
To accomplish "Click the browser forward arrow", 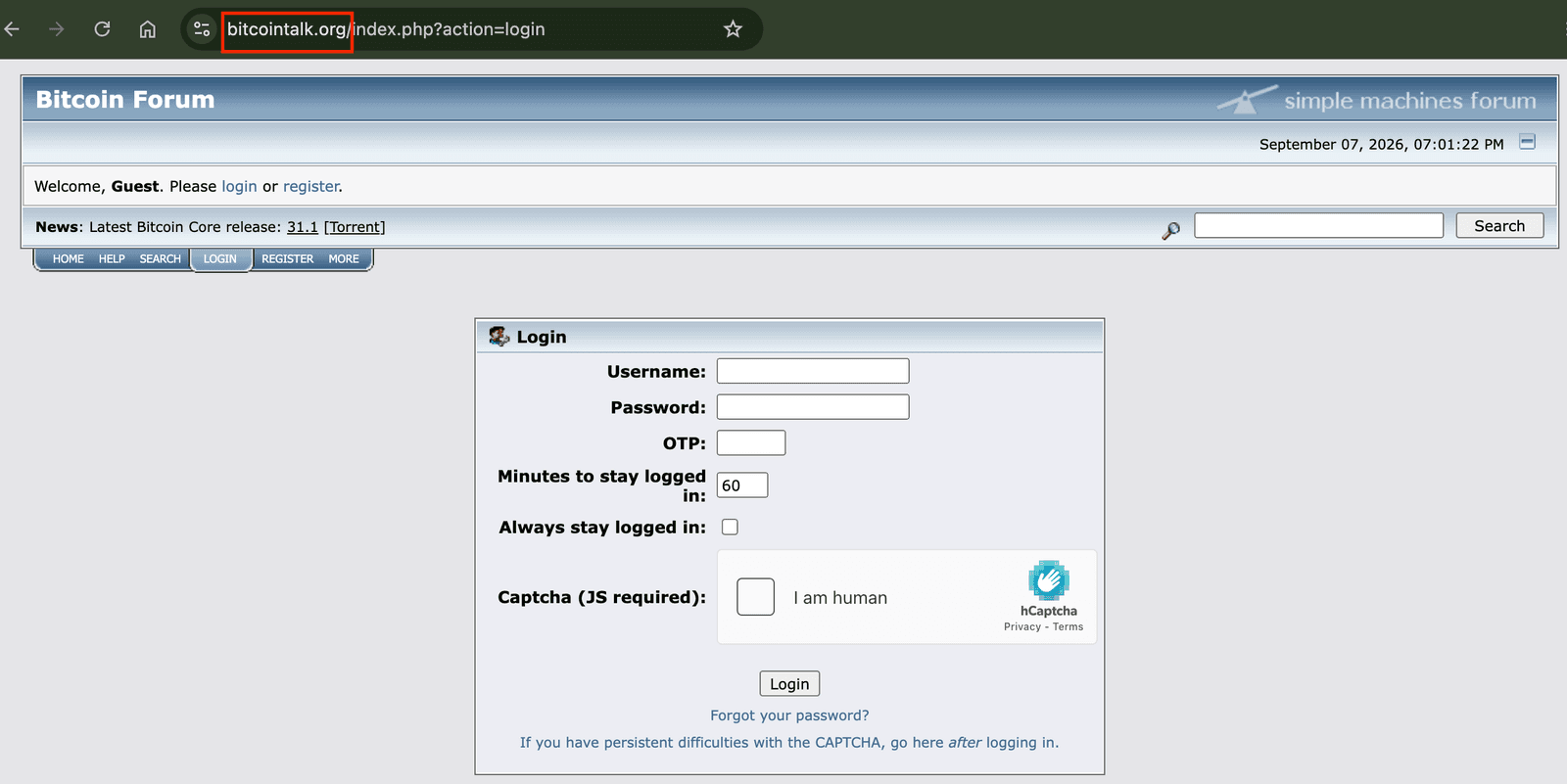I will 57,29.
